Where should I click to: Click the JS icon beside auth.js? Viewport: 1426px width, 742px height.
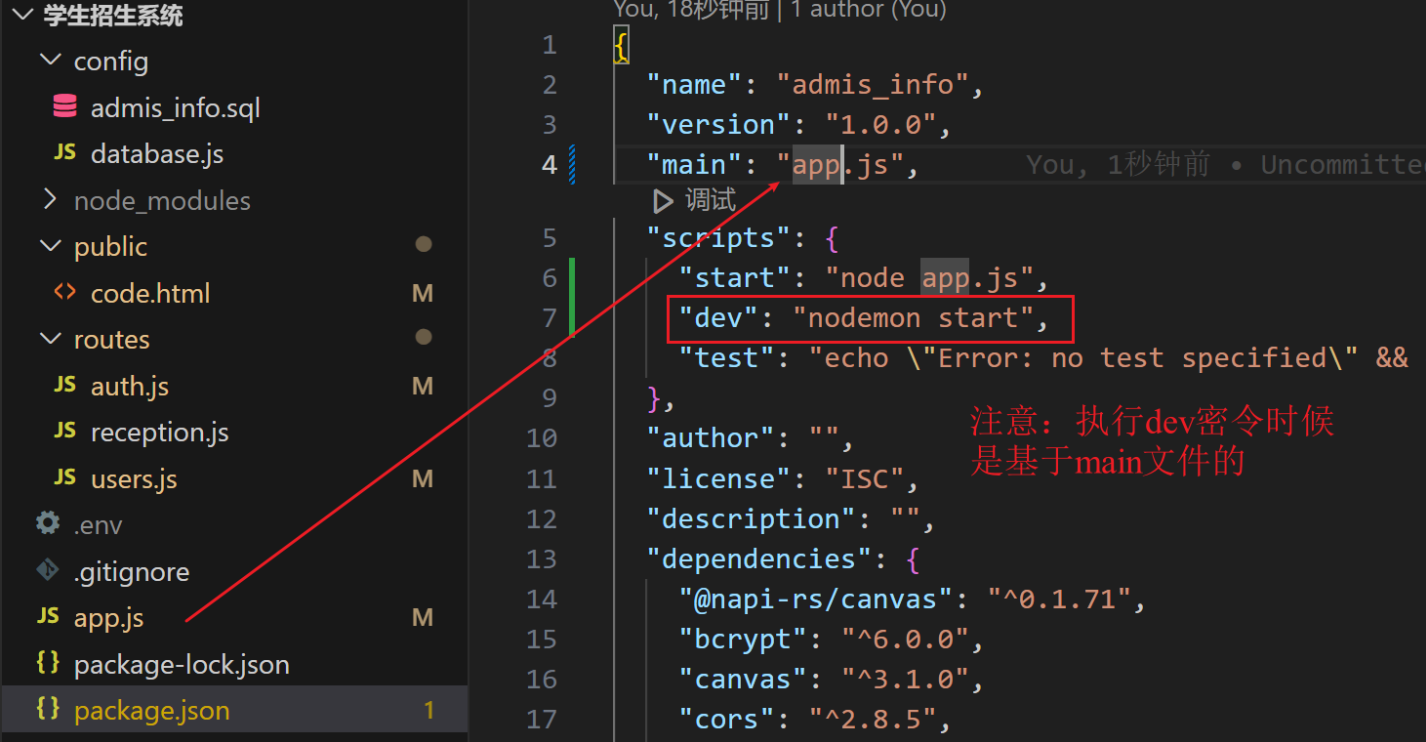click(x=65, y=385)
